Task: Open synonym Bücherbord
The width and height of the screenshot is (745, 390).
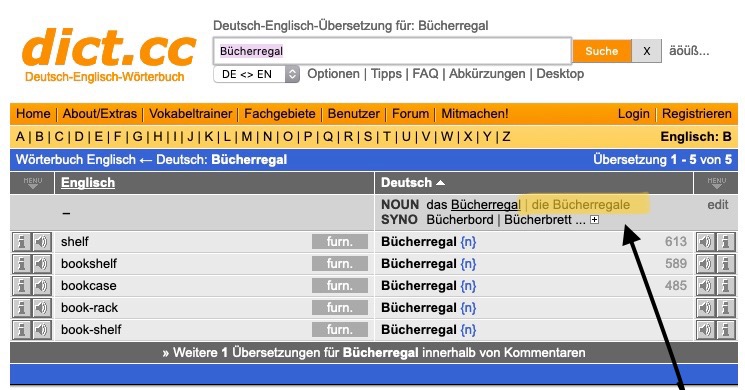Action: point(459,220)
